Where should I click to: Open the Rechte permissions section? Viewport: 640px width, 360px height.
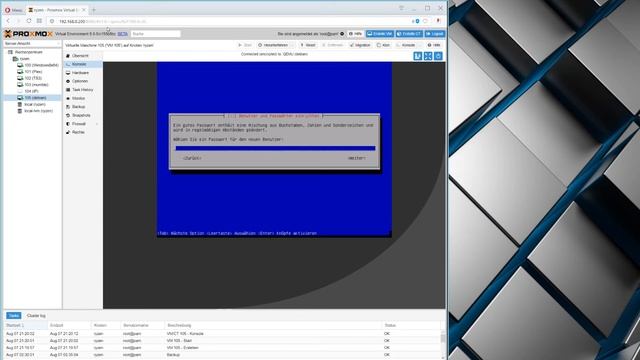pyautogui.click(x=78, y=133)
